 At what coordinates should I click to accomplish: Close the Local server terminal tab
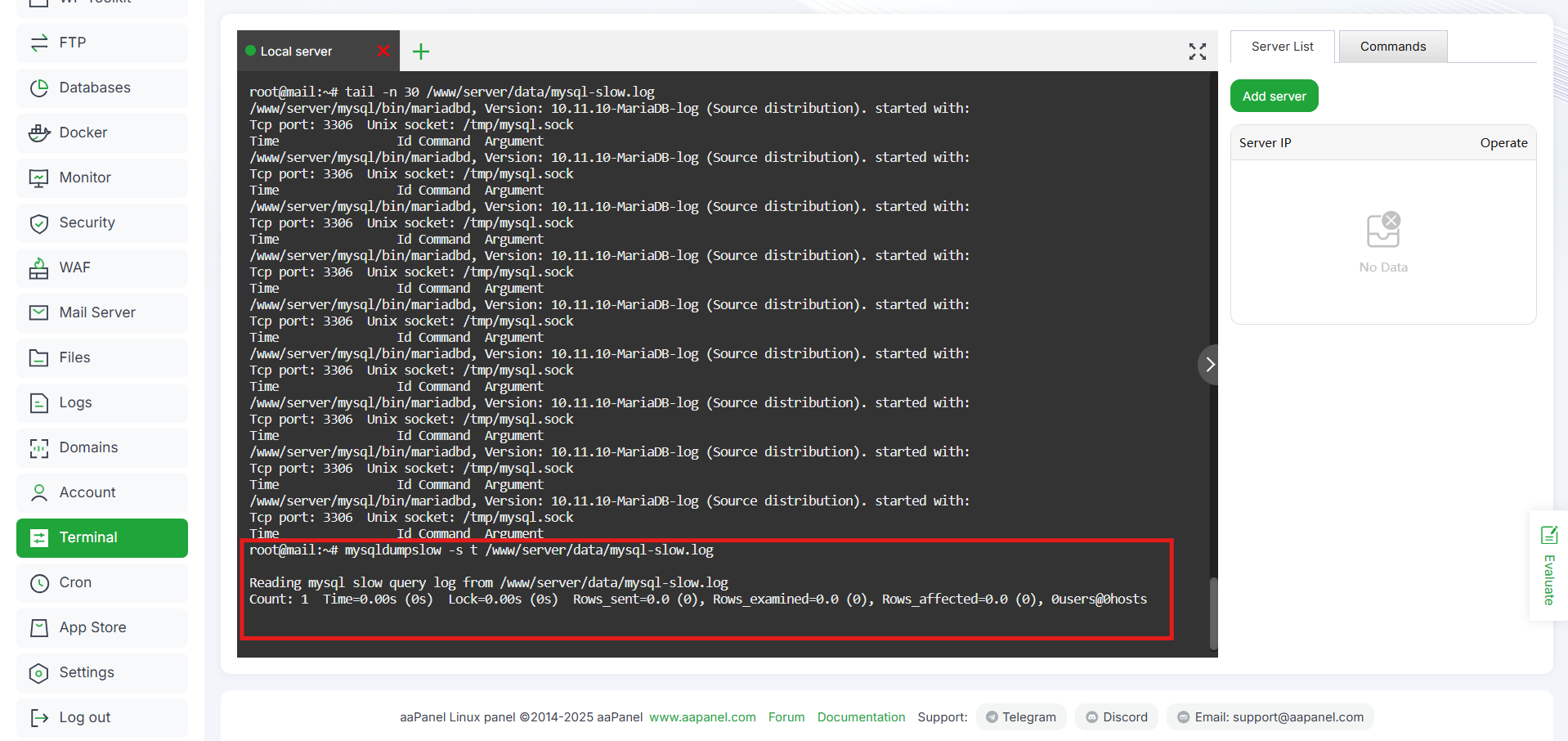click(x=383, y=51)
